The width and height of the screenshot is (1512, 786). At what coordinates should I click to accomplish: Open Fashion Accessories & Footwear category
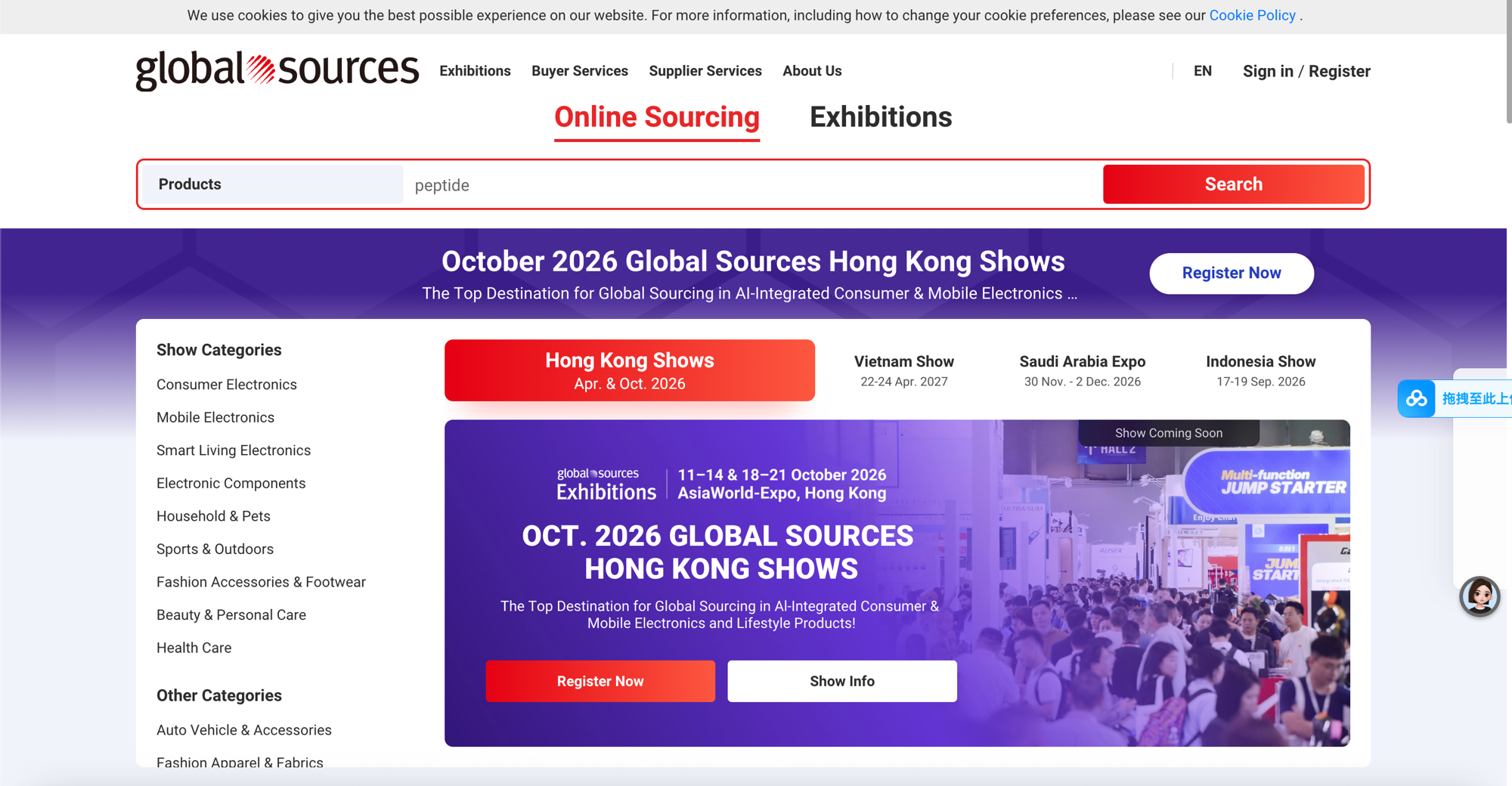pos(261,582)
